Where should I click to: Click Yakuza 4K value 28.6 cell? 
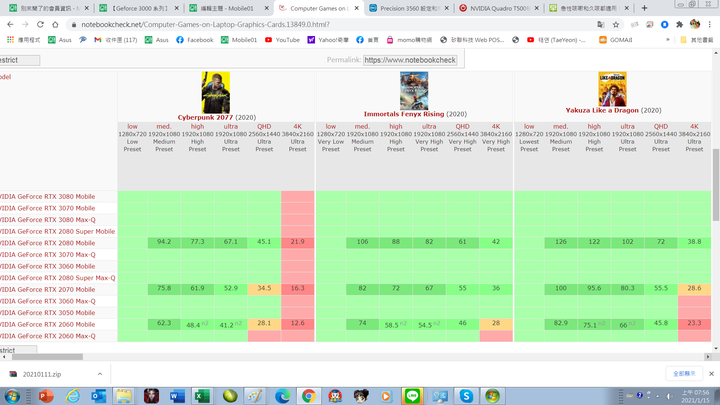point(694,288)
